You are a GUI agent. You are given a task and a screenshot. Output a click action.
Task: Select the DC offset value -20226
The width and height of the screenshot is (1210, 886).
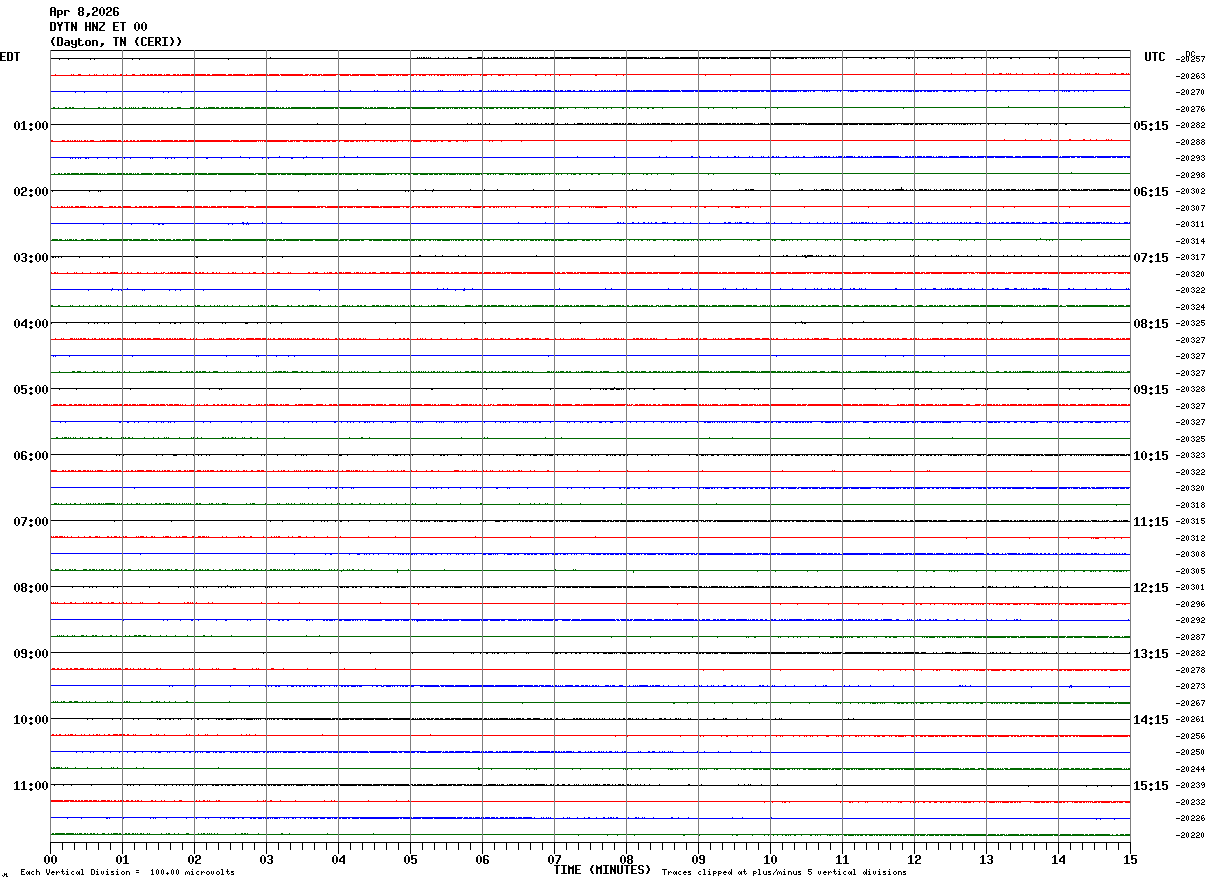[x=1191, y=819]
